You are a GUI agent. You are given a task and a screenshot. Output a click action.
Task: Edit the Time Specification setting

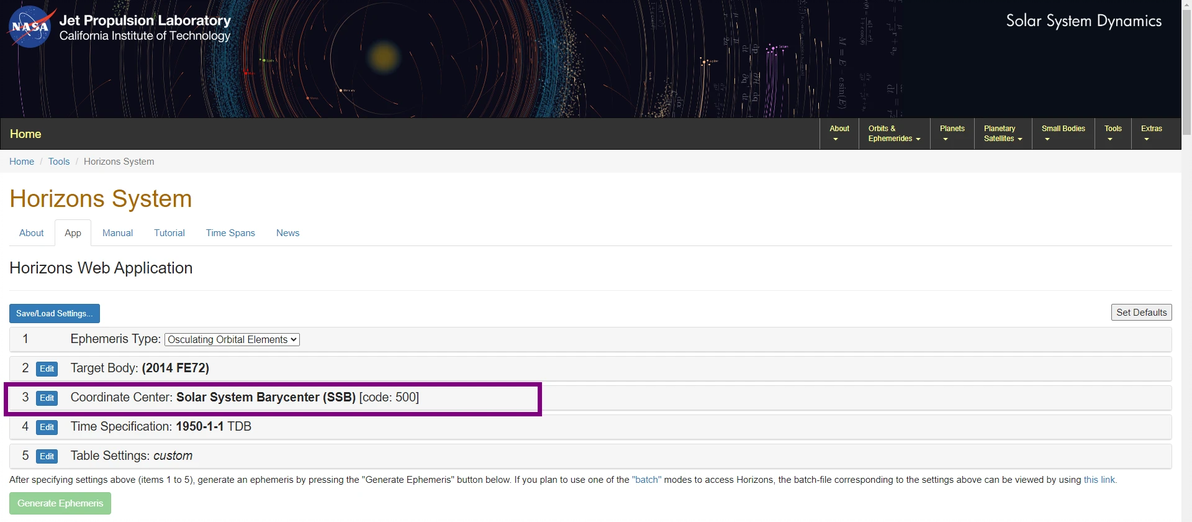[x=47, y=427]
